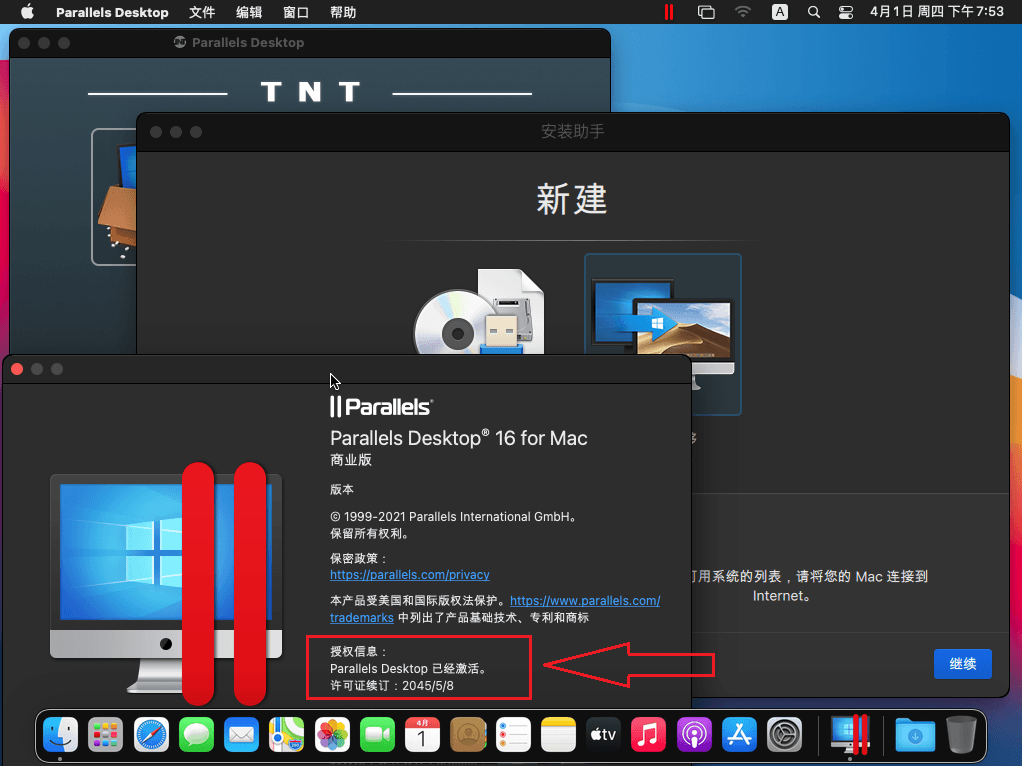The image size is (1022, 766).
Task: Click the screen mirroring menu bar icon
Action: 706,12
